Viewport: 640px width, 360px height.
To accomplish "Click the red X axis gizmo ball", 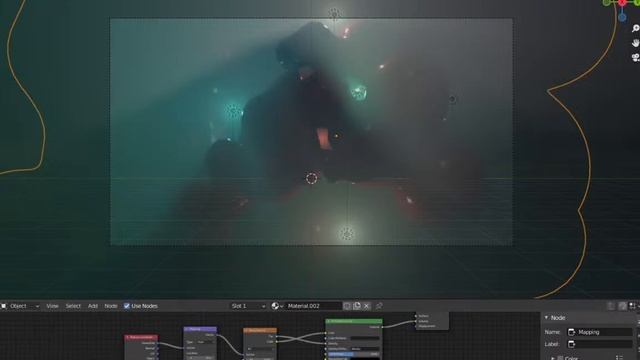I will pos(622,2).
